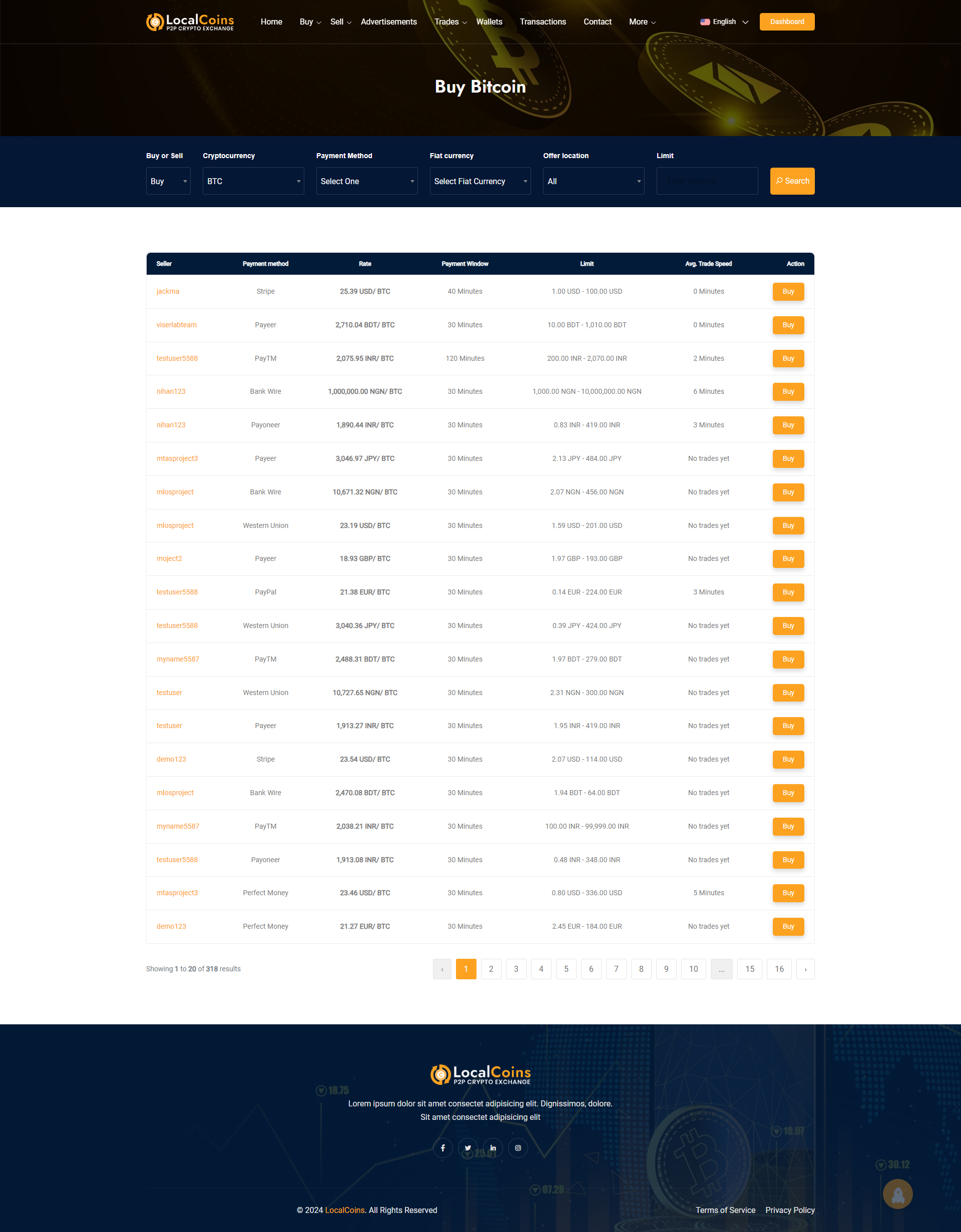Open the Instagram footer icon
This screenshot has width=961, height=1232.
click(518, 1148)
